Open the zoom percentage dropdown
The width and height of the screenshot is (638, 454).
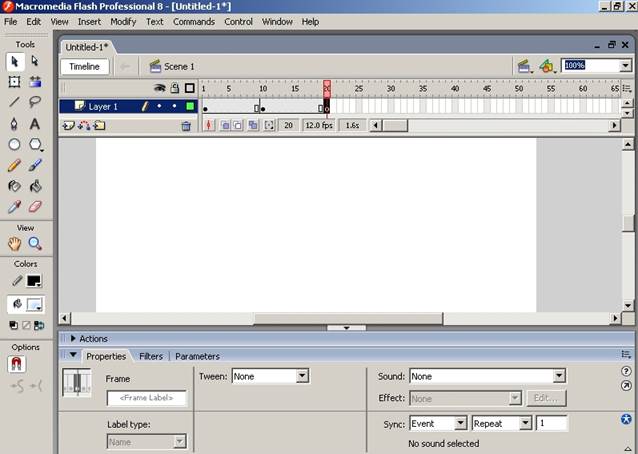pyautogui.click(x=626, y=65)
